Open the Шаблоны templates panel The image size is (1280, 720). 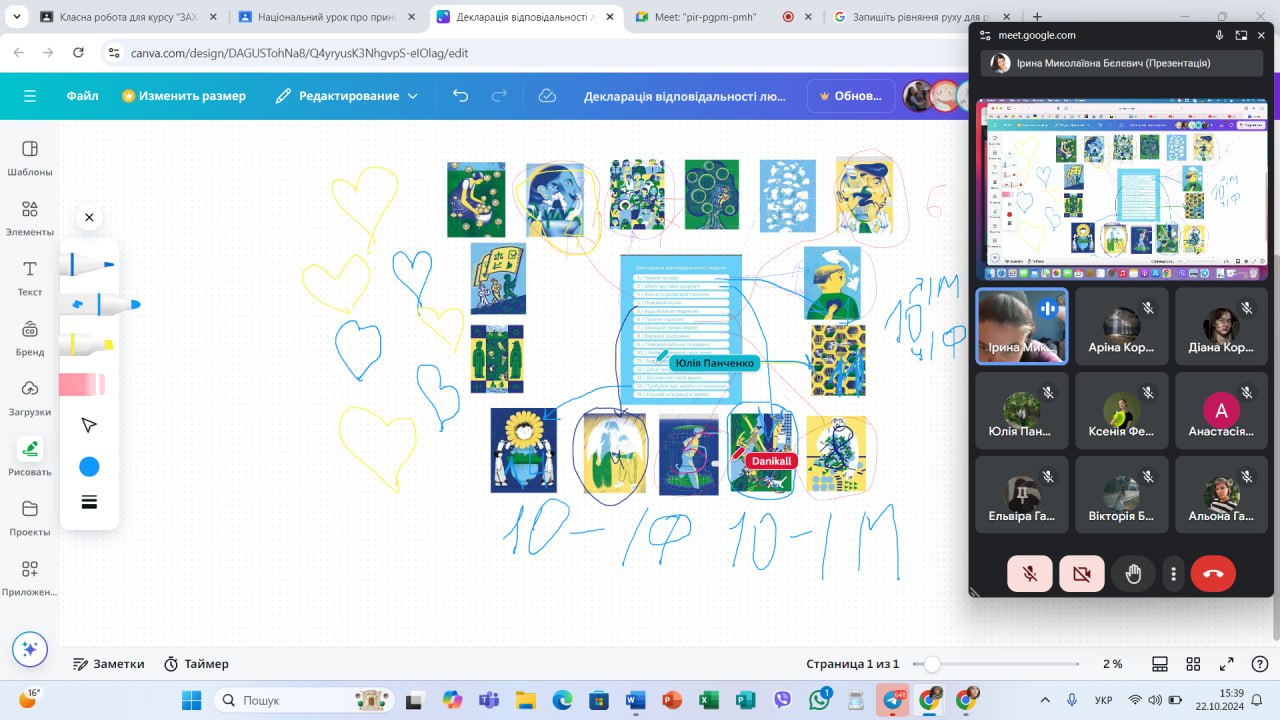[30, 157]
